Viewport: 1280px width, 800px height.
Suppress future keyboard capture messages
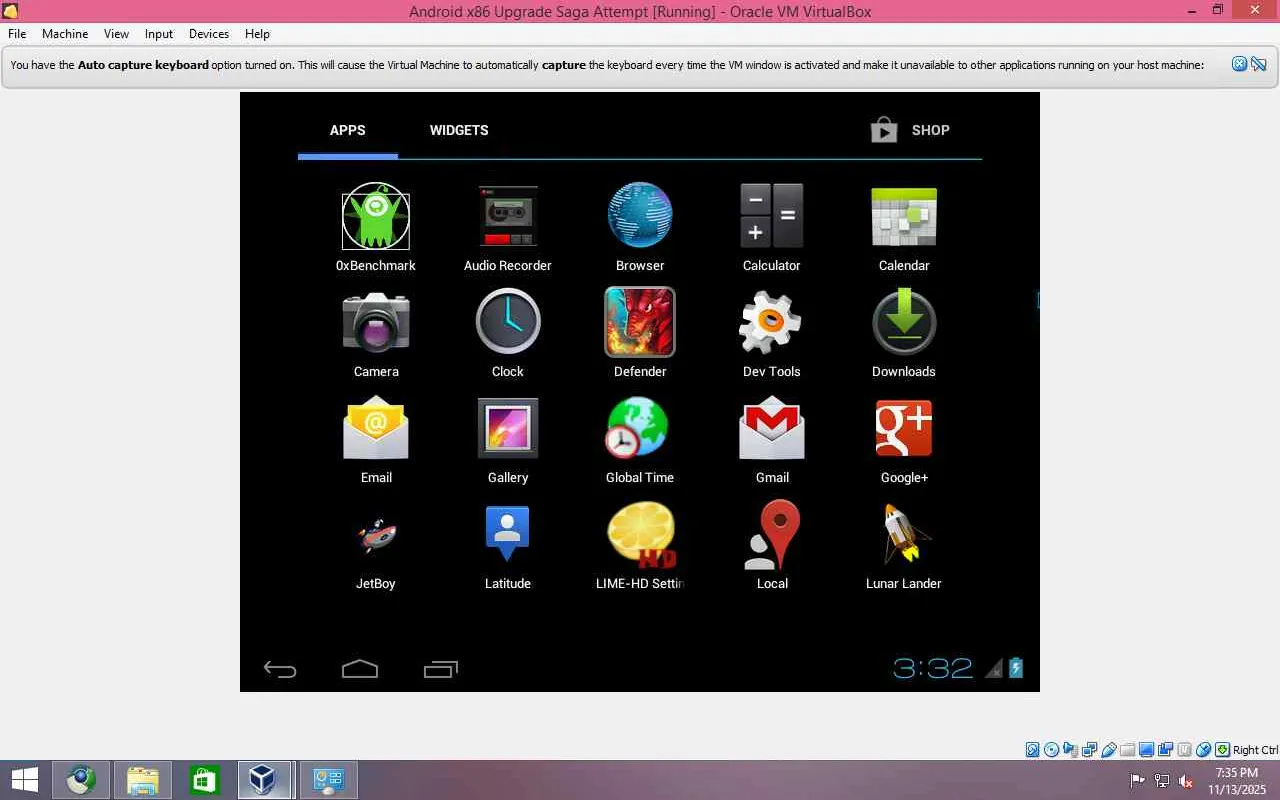click(x=1259, y=64)
